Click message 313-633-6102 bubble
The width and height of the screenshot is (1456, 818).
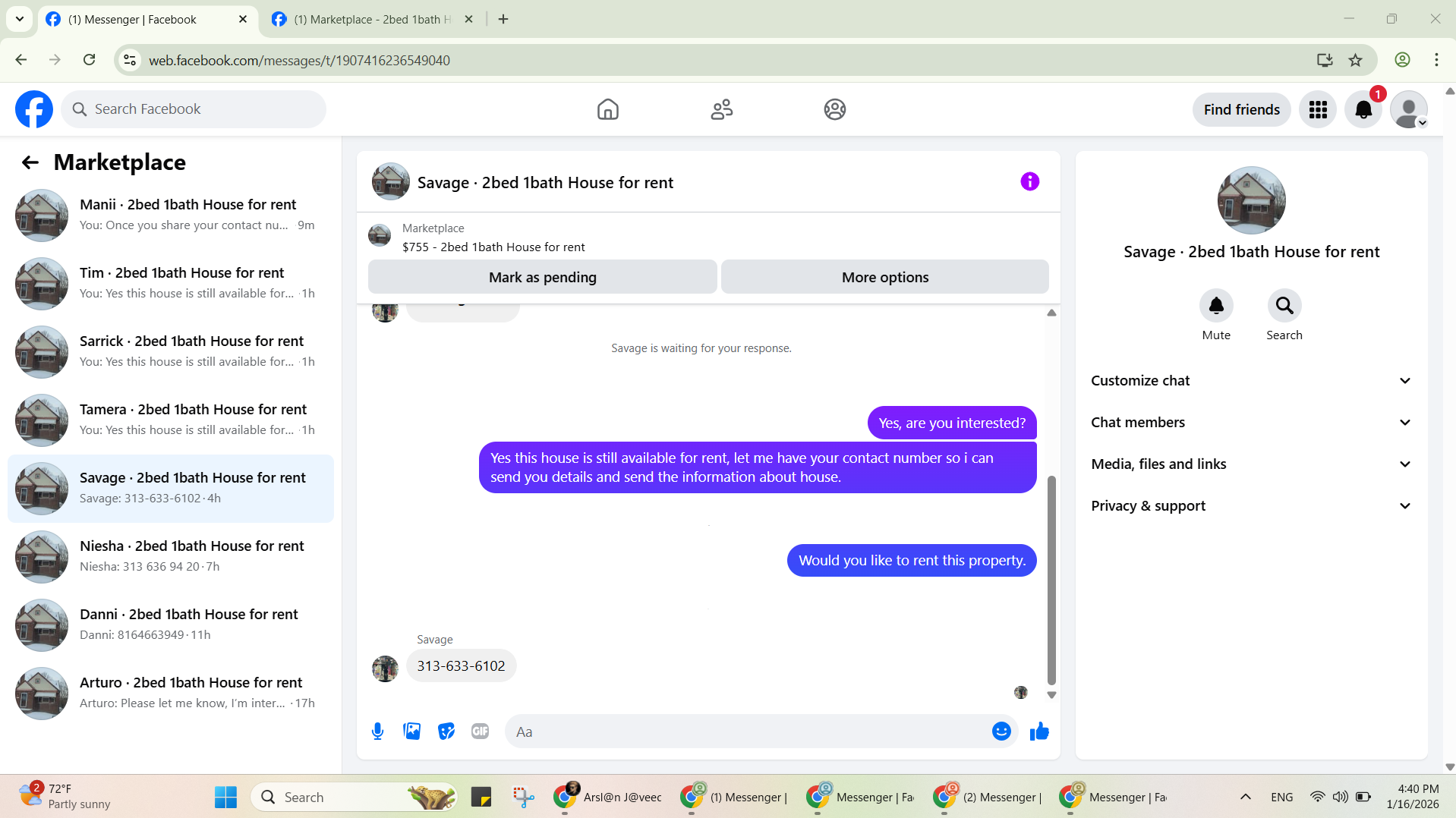[x=461, y=665]
